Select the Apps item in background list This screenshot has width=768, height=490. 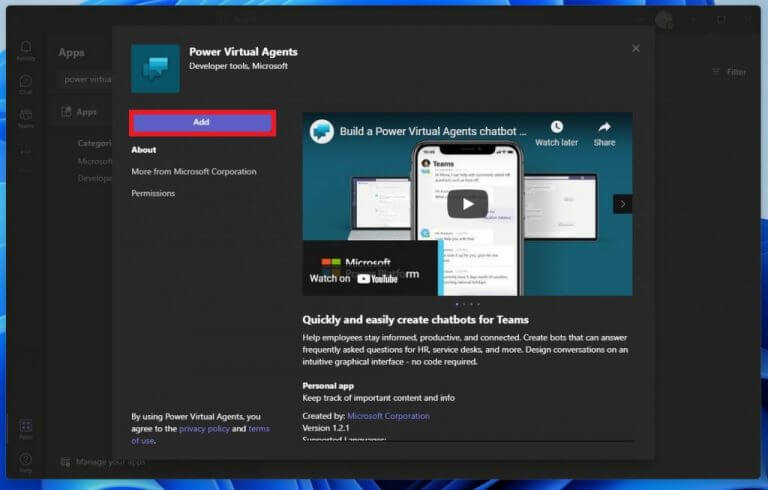click(x=79, y=112)
